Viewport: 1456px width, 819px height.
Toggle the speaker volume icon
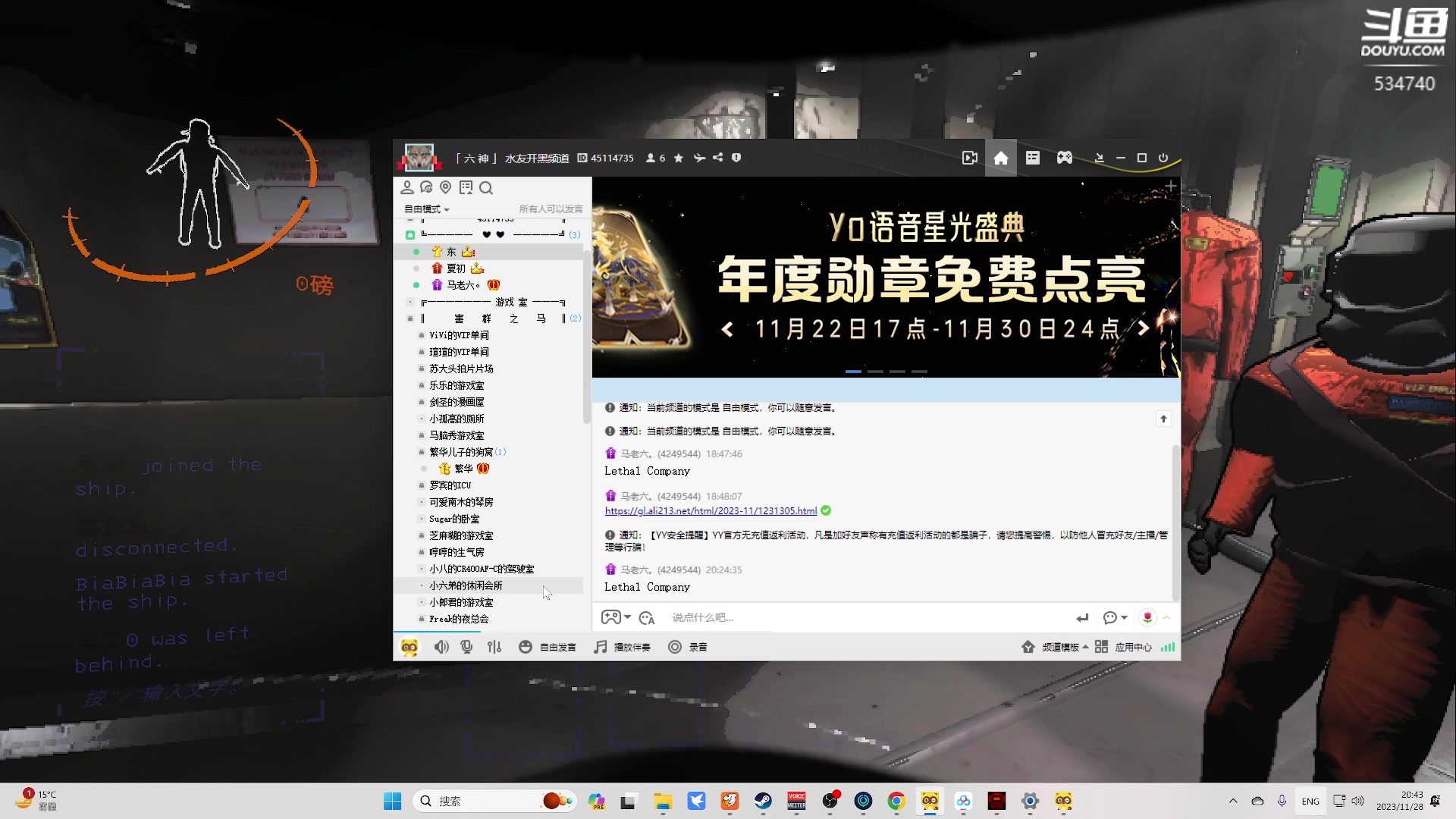(441, 647)
